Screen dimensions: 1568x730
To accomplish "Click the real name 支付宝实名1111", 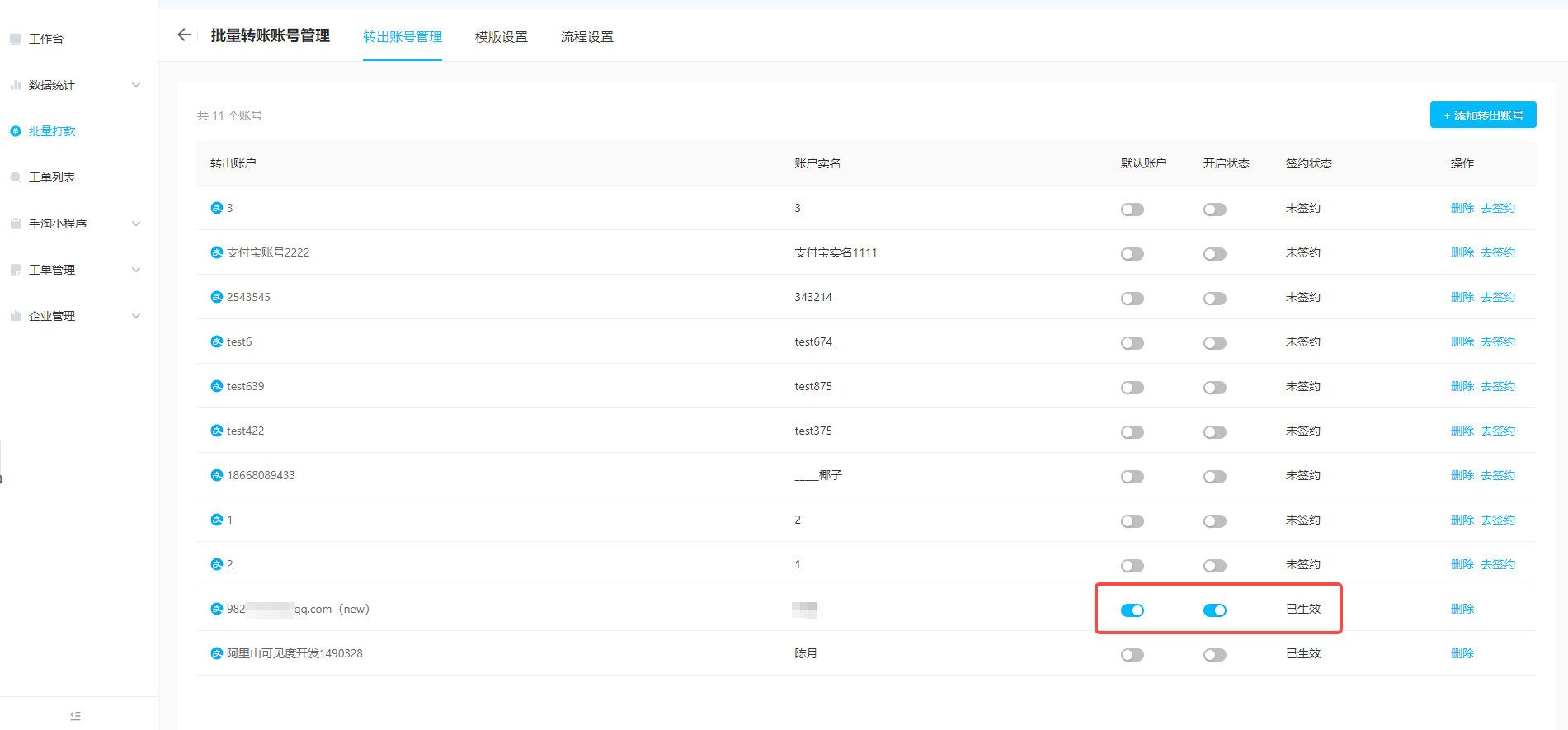I will pos(836,252).
